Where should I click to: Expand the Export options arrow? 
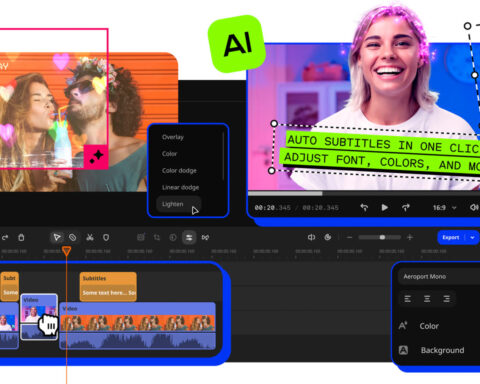coord(472,237)
